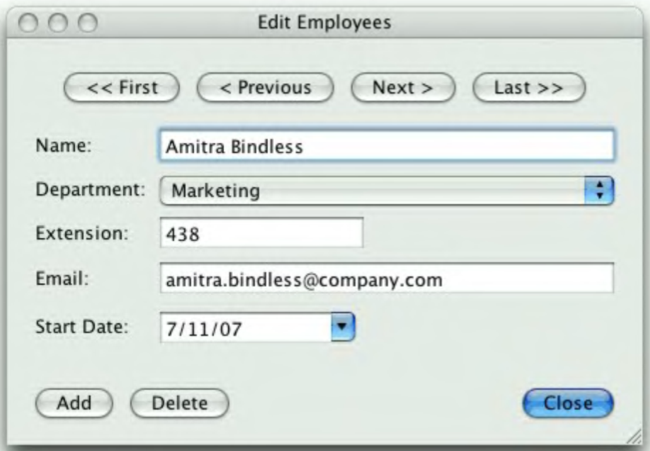Jump to the Last >> record
Image resolution: width=650 pixels, height=451 pixels.
coord(528,87)
